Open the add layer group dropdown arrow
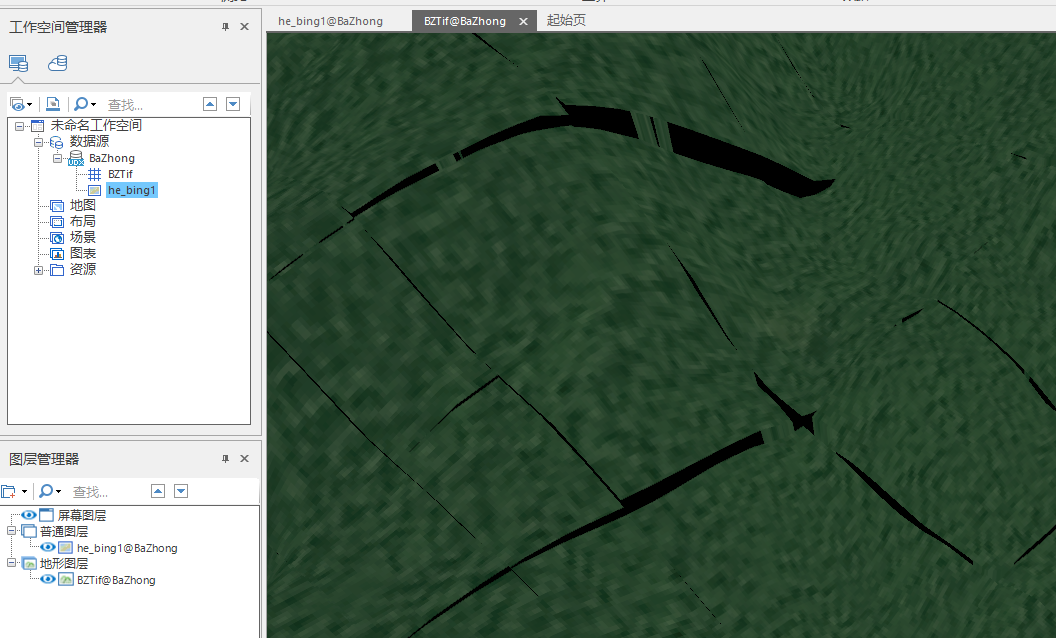This screenshot has height=638, width=1056. (24, 492)
